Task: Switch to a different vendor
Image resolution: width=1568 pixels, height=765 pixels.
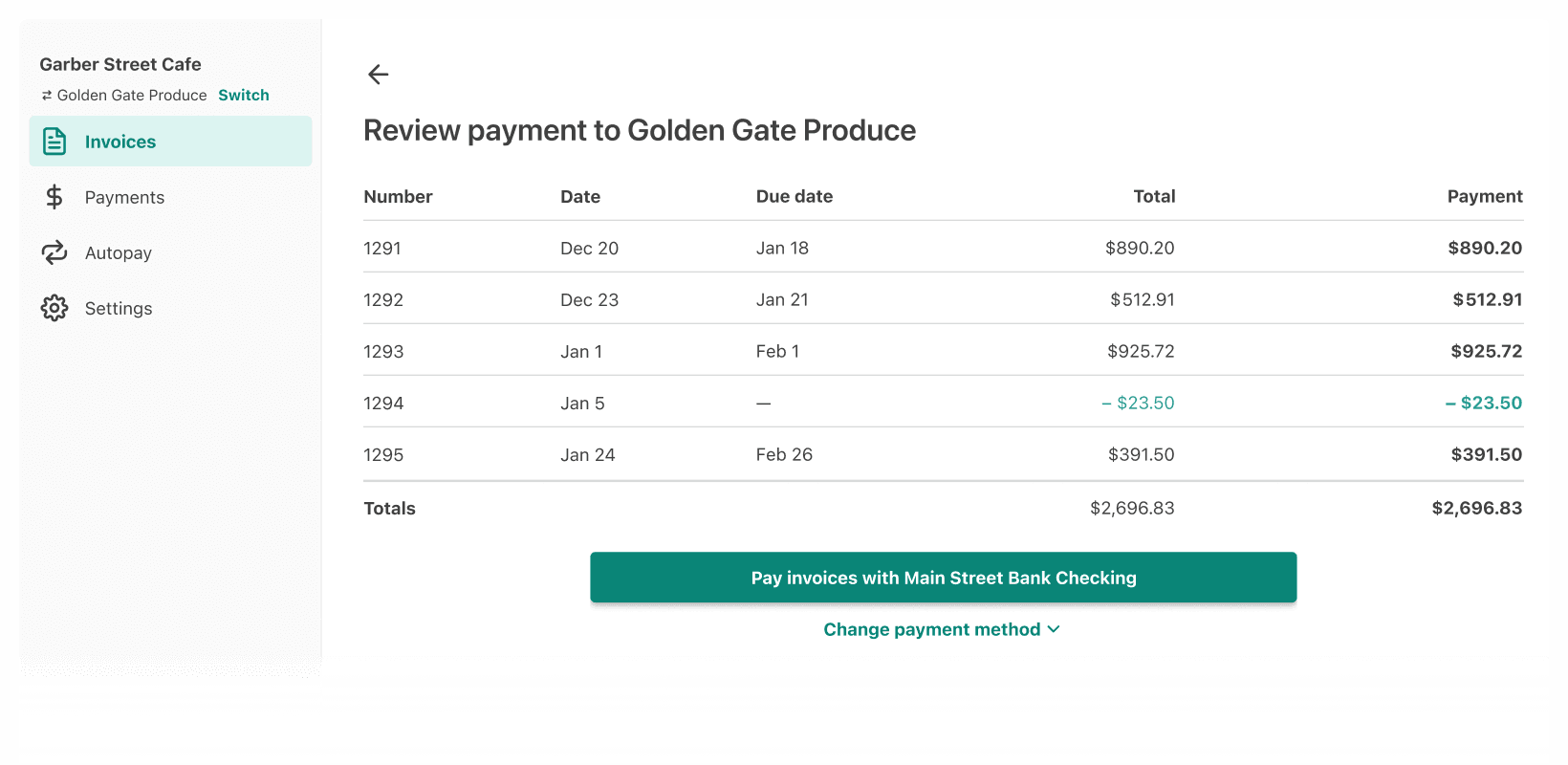Action: [243, 96]
